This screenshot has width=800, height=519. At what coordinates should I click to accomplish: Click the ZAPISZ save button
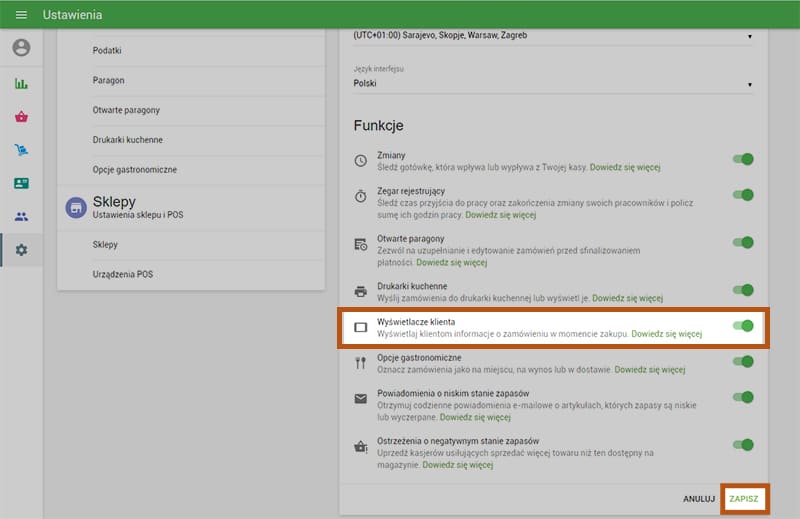(x=745, y=497)
